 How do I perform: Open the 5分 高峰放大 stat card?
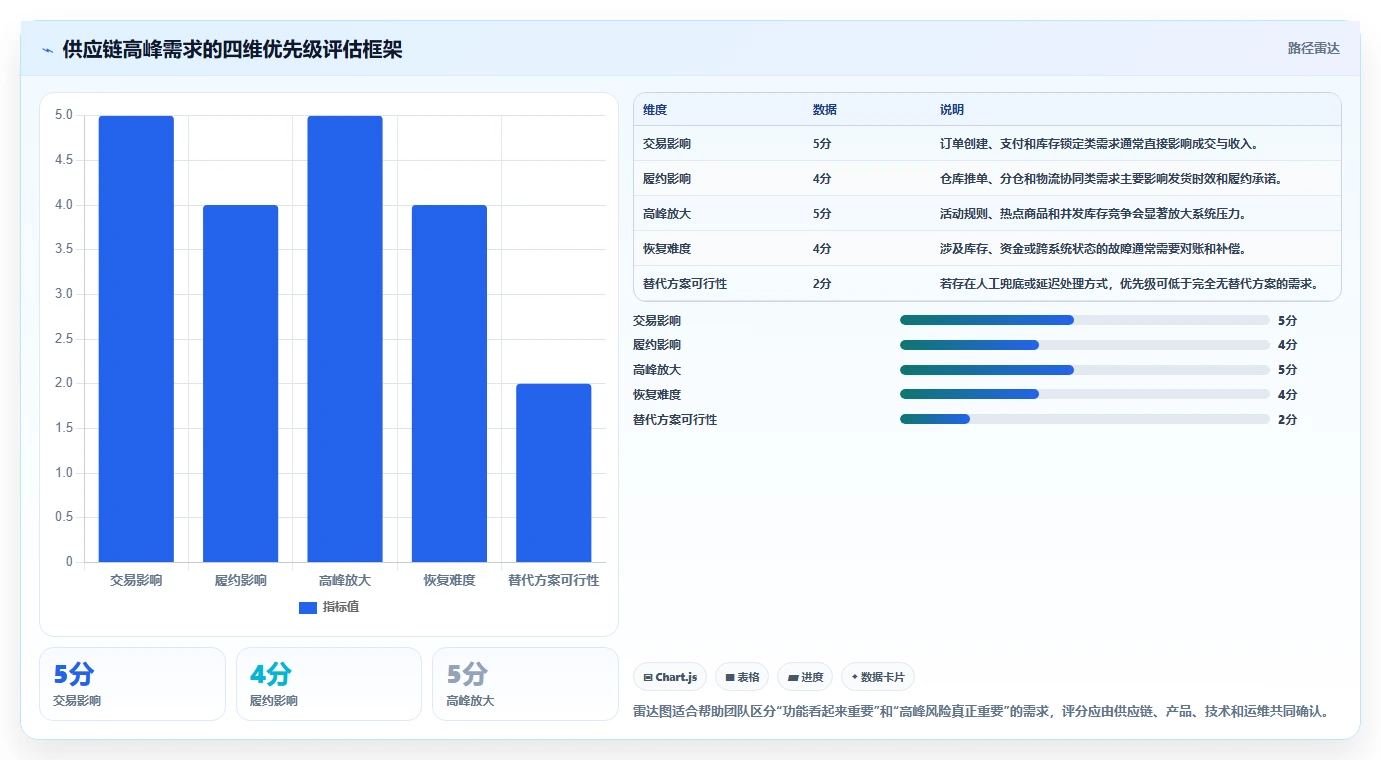[525, 684]
